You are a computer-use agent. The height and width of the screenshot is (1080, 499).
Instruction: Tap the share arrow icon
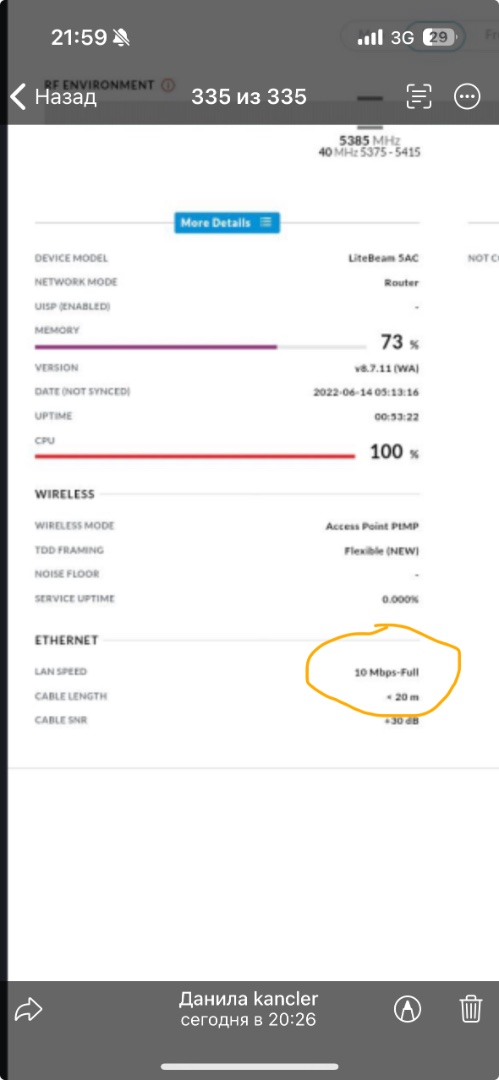pyautogui.click(x=28, y=1010)
